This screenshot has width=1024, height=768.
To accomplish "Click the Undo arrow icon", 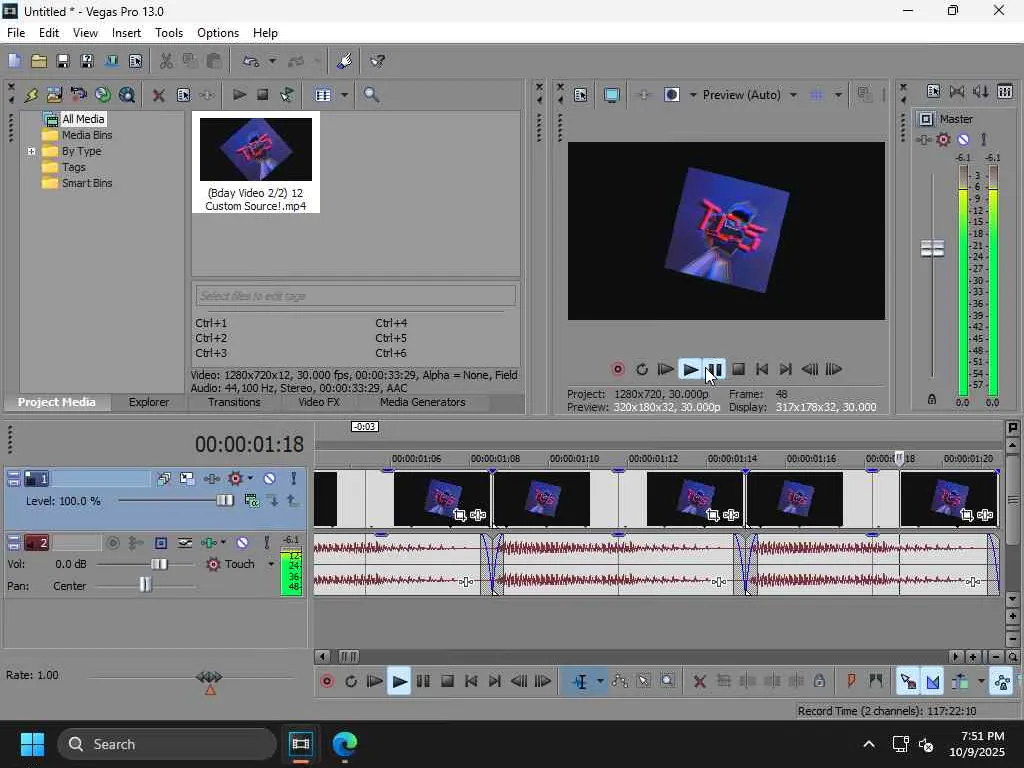I will (x=251, y=61).
